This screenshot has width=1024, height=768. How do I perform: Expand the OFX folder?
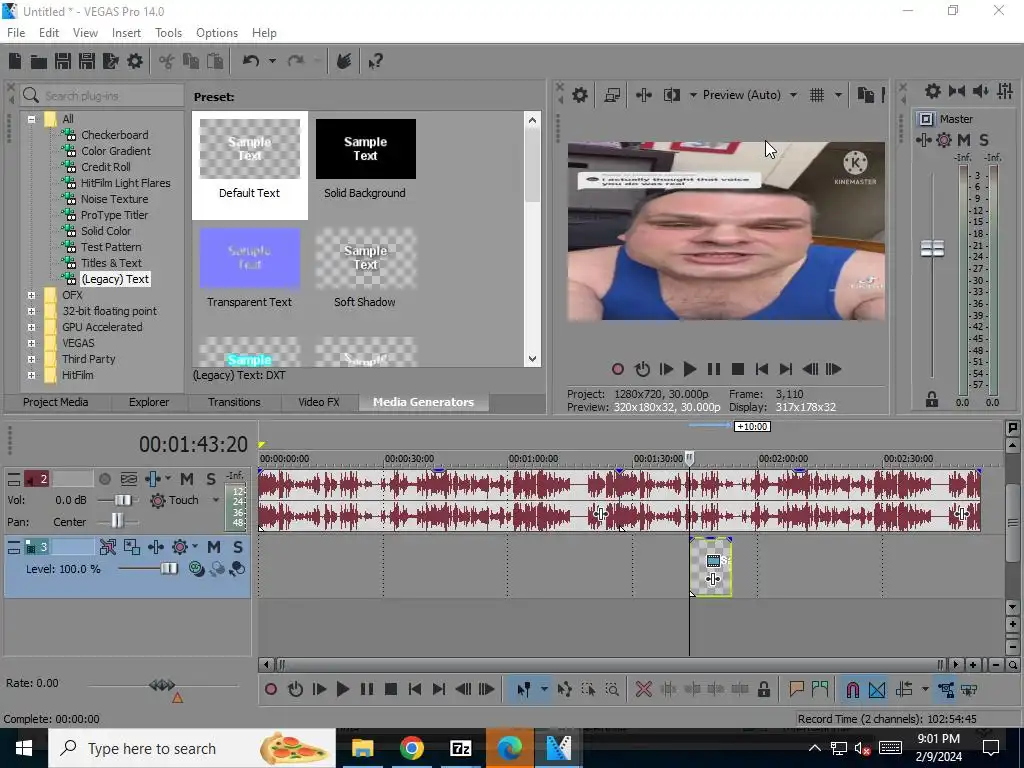(x=31, y=295)
